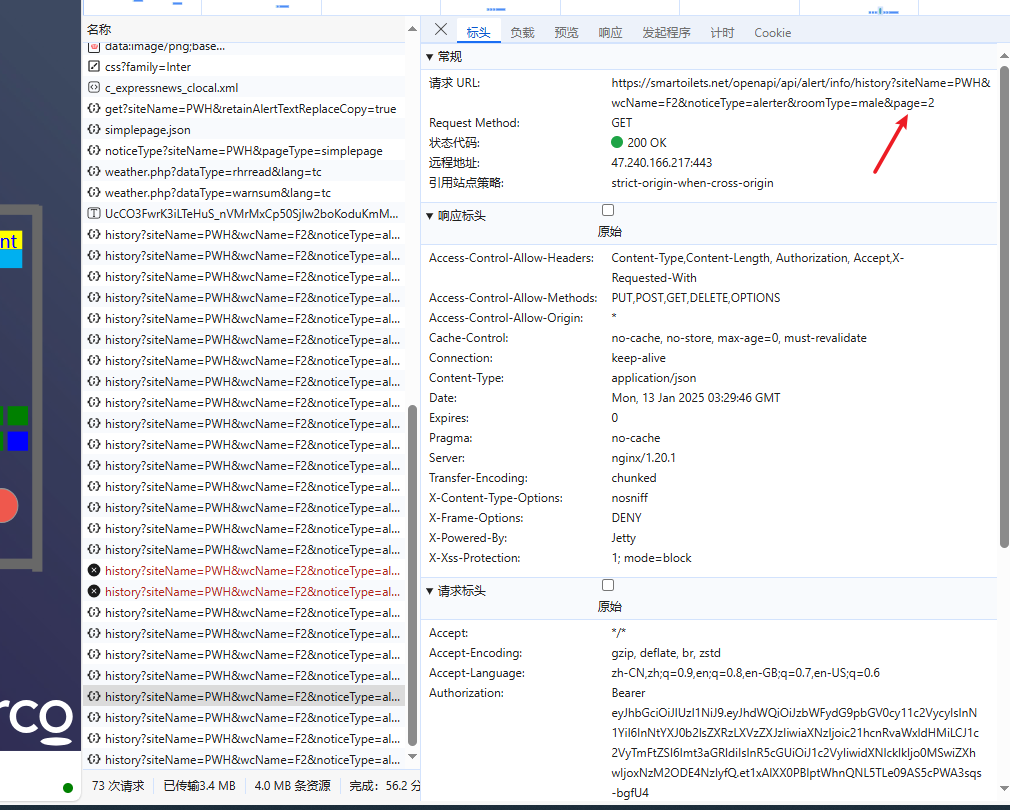Click 73 次请求 in status bar
This screenshot has width=1010, height=810.
pos(119,786)
